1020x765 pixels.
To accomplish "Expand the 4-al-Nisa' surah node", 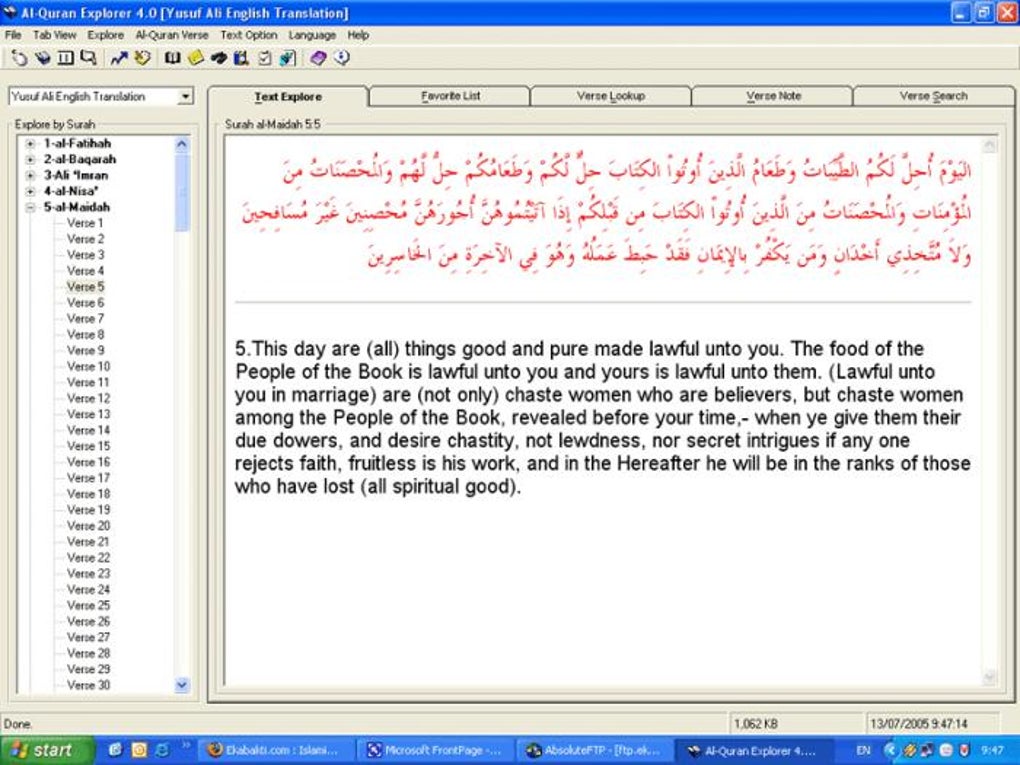I will tap(30, 191).
